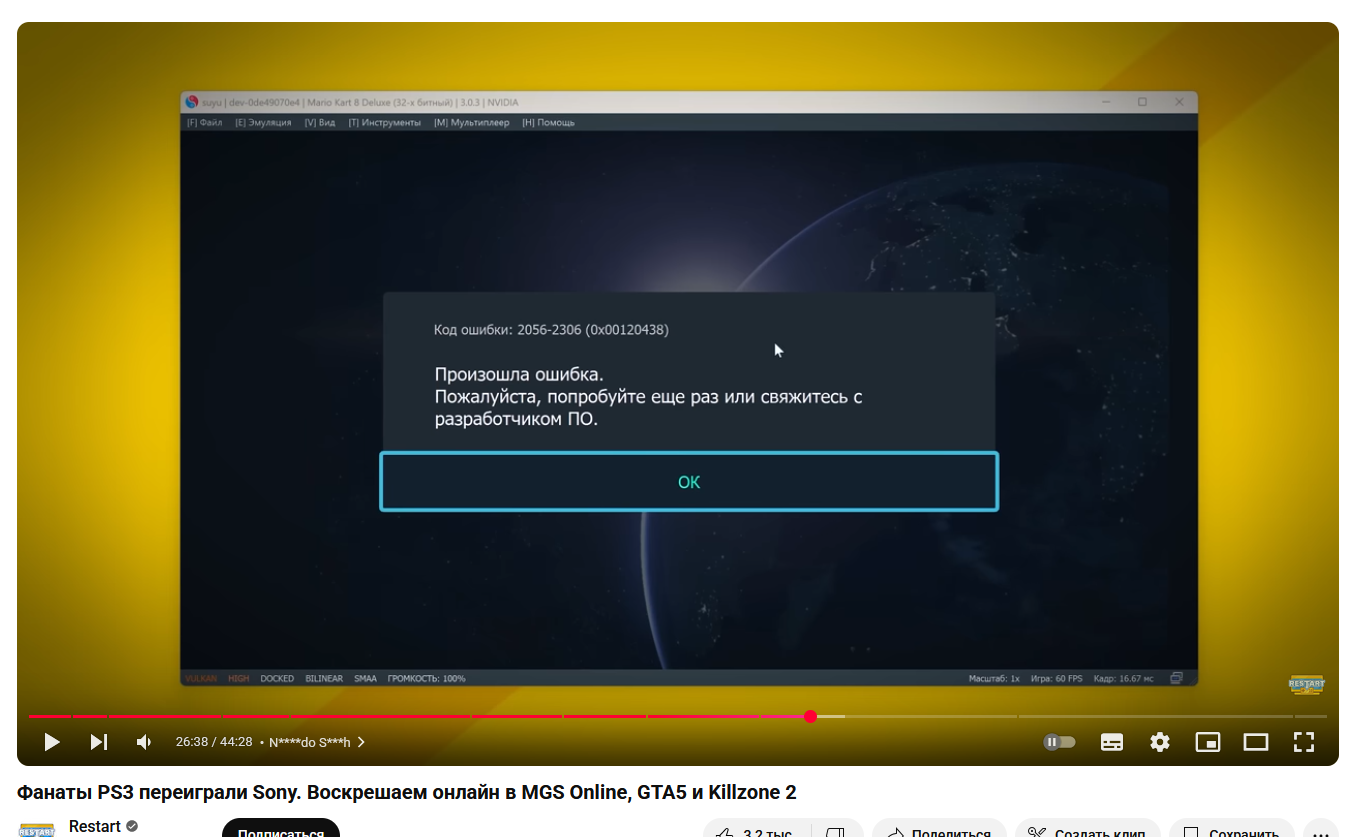This screenshot has height=837, width=1352.
Task: Open player settings gear
Action: pyautogui.click(x=1160, y=742)
